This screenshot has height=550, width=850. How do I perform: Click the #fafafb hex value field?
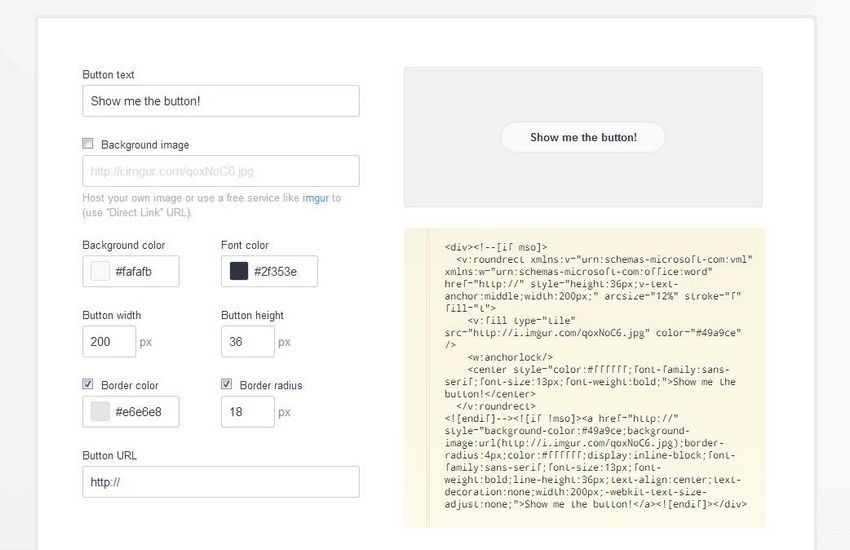tap(143, 271)
